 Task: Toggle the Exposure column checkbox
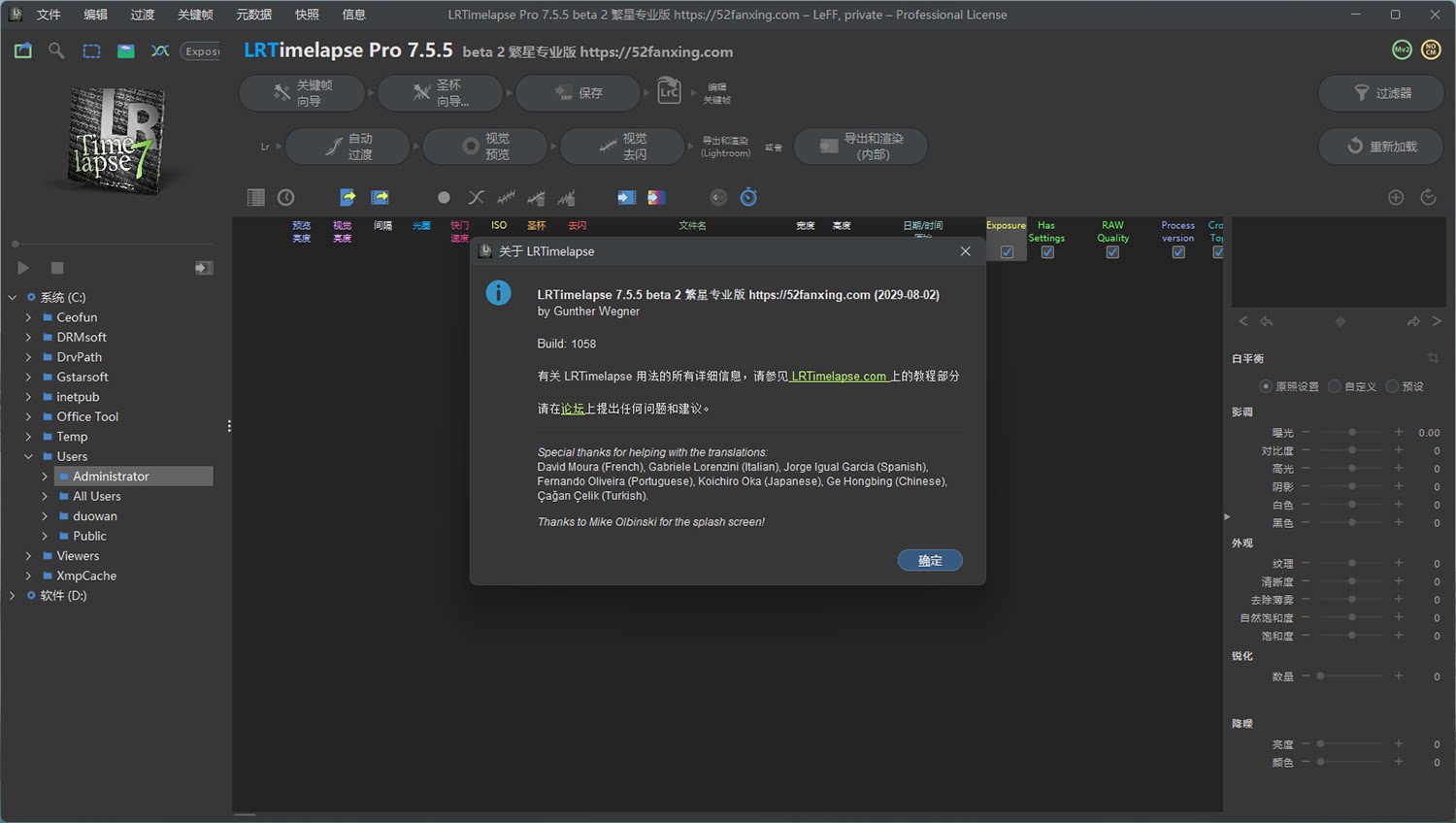pos(1007,252)
